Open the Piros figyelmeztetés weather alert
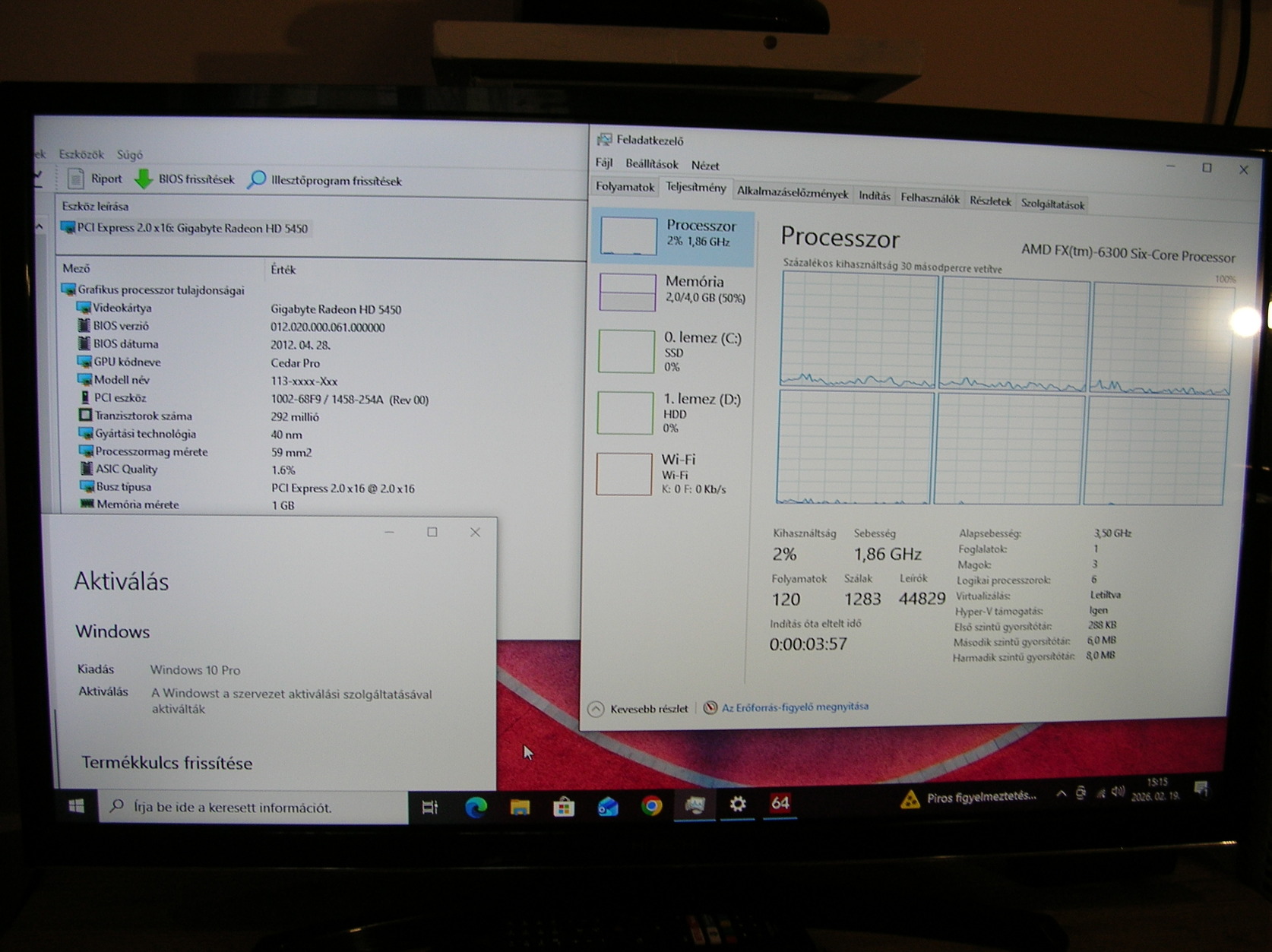The width and height of the screenshot is (1272, 952). [x=968, y=798]
